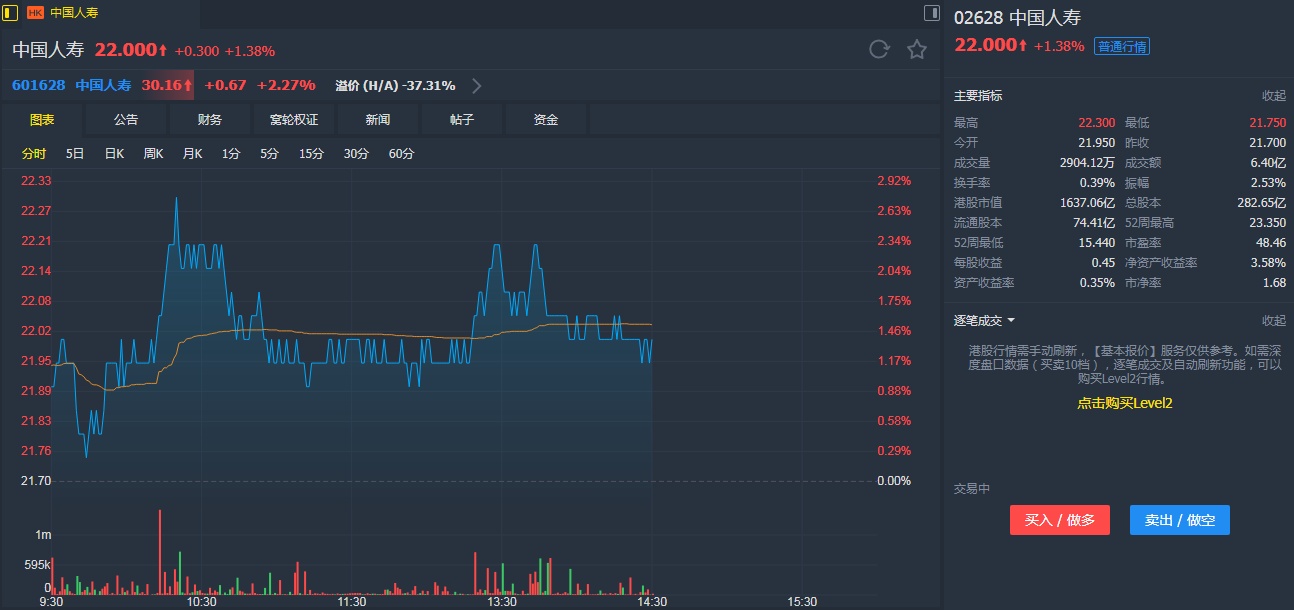Image resolution: width=1294 pixels, height=610 pixels.
Task: Open the 财务 tab
Action: point(210,120)
